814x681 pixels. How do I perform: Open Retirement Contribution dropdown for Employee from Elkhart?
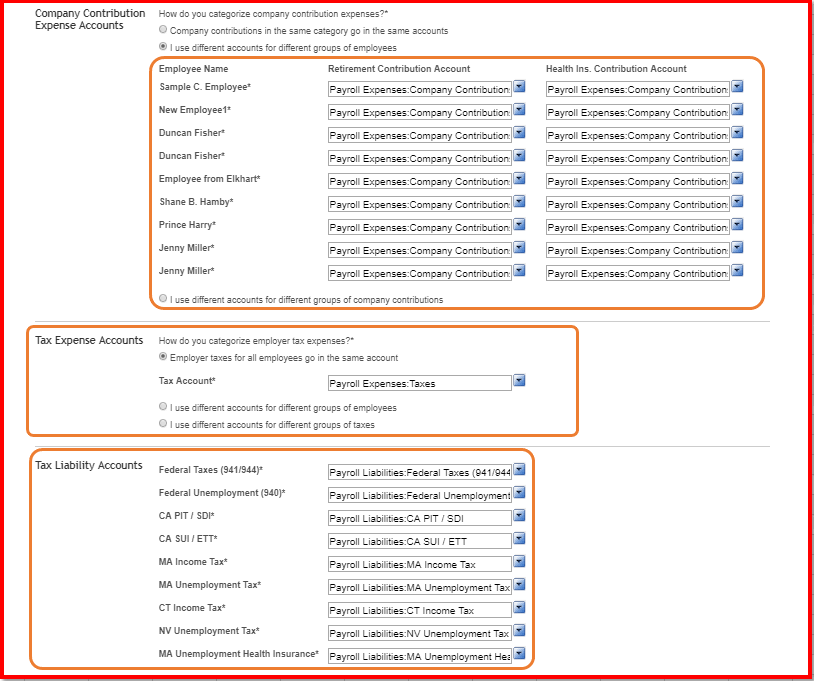tap(519, 181)
